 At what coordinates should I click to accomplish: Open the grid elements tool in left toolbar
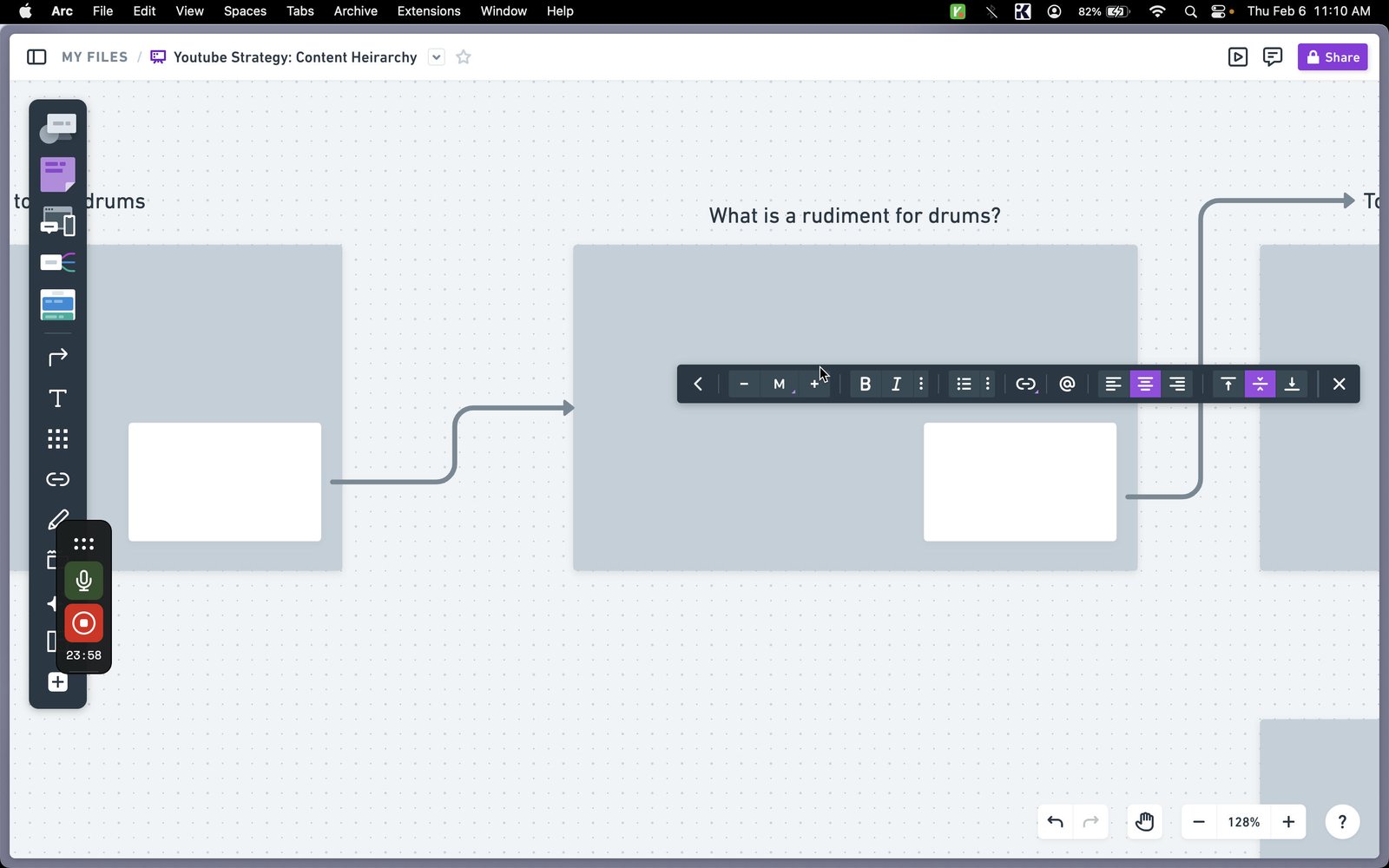pyautogui.click(x=57, y=439)
